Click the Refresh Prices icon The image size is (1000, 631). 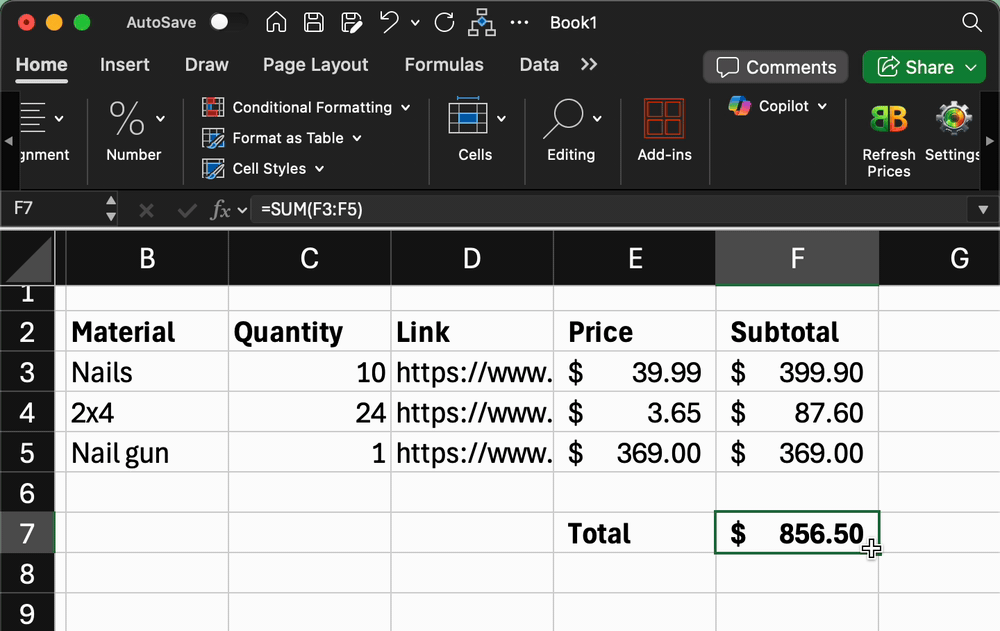[888, 117]
